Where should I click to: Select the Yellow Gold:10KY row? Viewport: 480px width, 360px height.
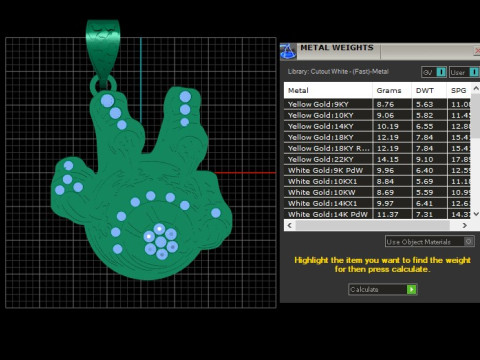click(x=377, y=115)
